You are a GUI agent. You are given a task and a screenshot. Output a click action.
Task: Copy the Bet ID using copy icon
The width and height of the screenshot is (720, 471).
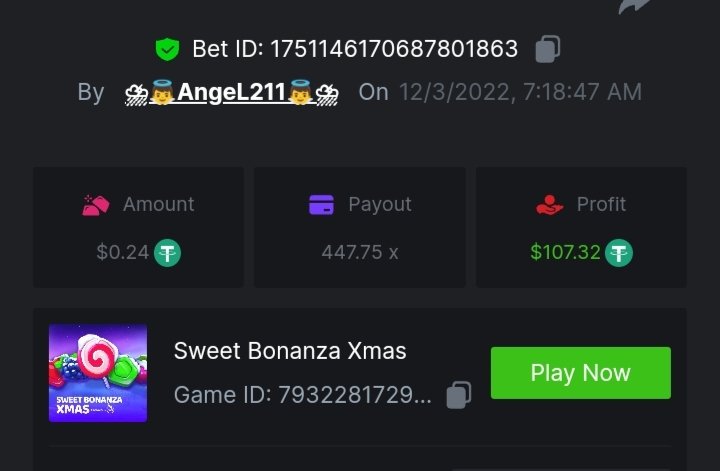pos(548,48)
